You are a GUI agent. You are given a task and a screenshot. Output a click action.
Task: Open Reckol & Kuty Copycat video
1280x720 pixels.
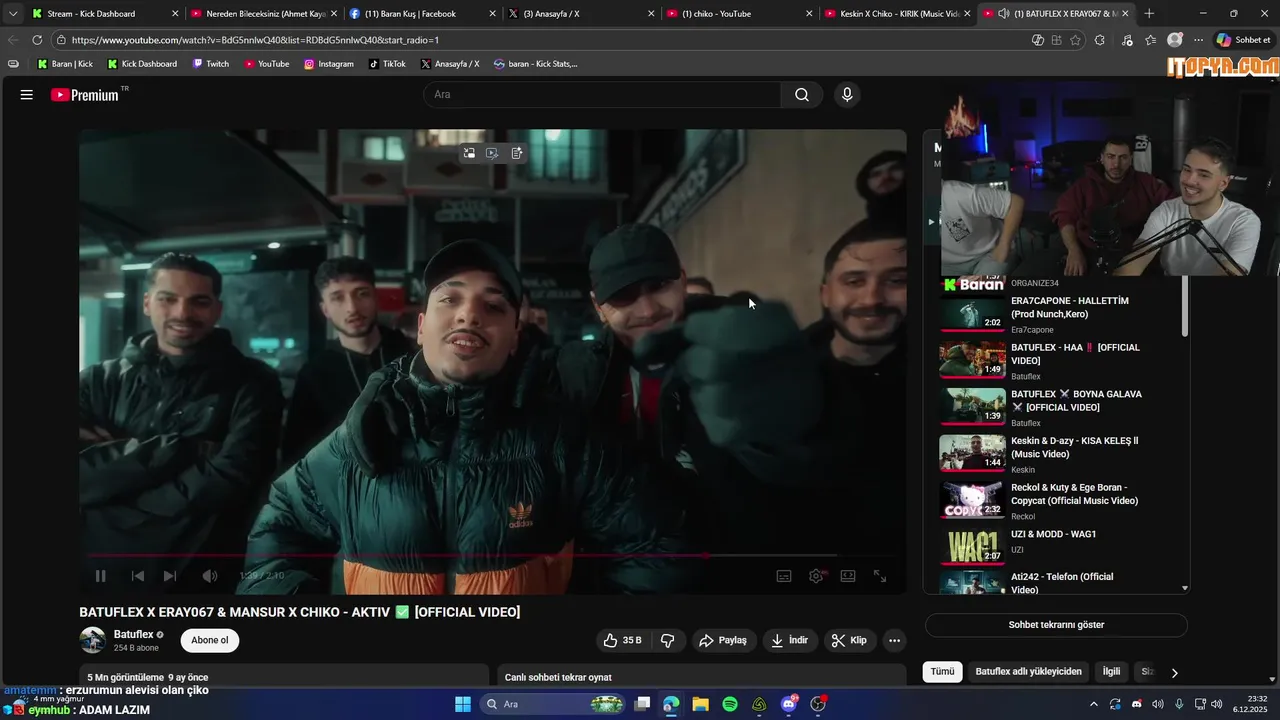tap(1074, 494)
